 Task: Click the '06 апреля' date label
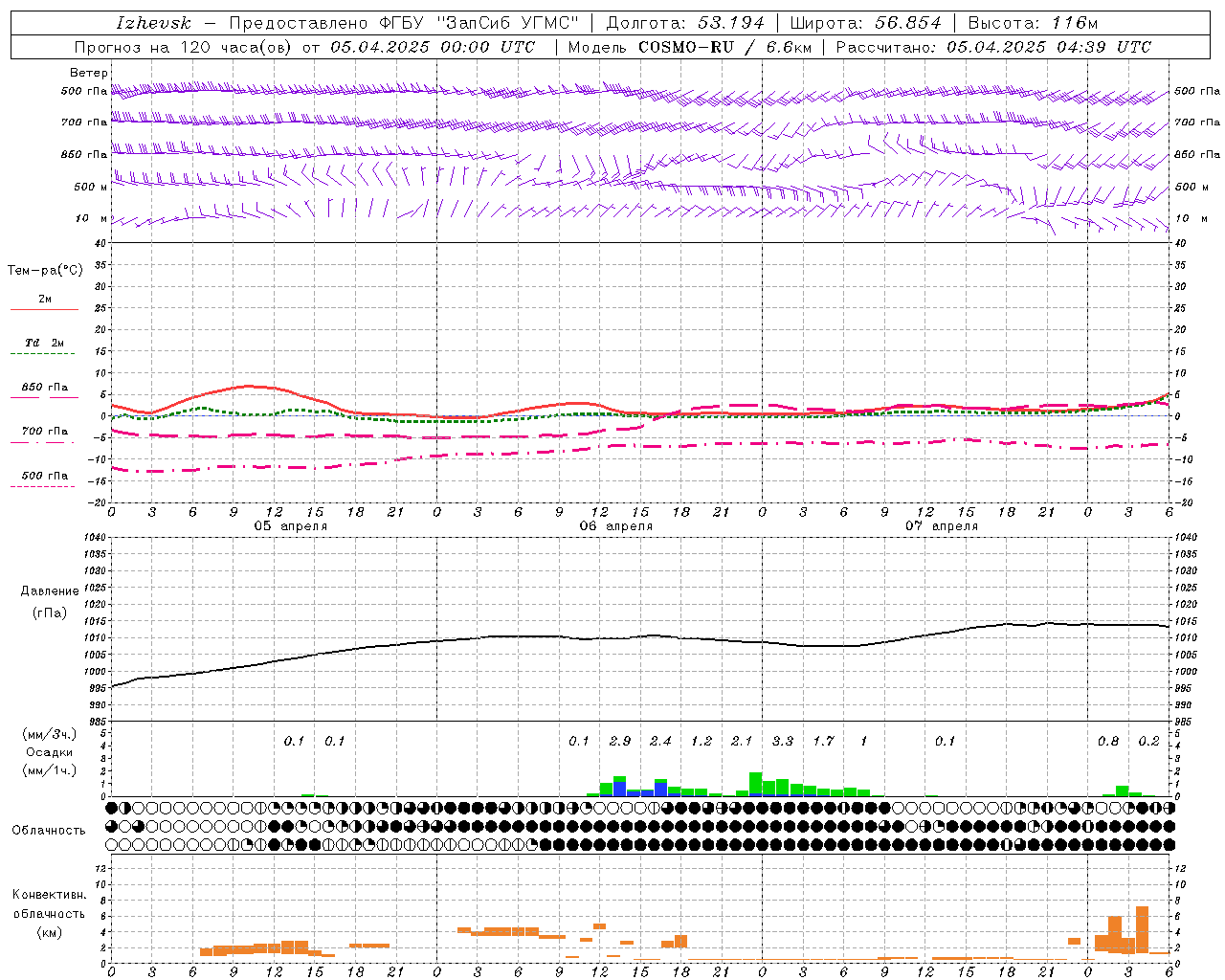615,526
